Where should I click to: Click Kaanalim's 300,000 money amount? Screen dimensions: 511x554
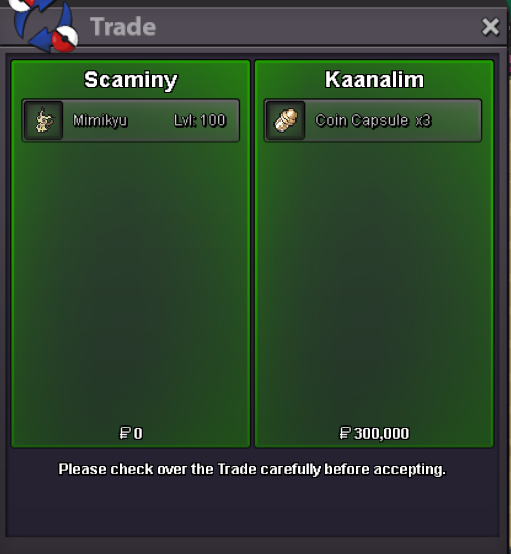[x=381, y=434]
